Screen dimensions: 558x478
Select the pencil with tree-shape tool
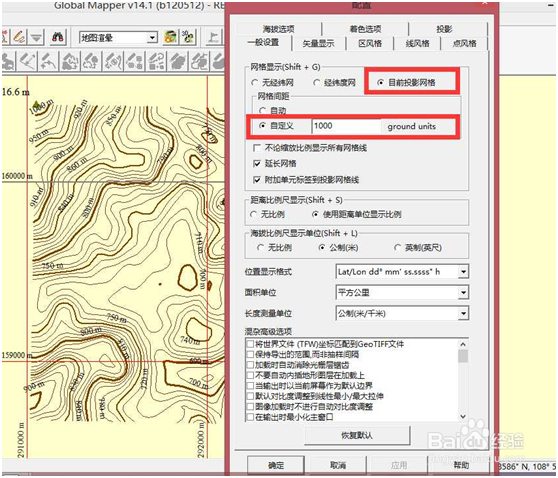[91, 61]
